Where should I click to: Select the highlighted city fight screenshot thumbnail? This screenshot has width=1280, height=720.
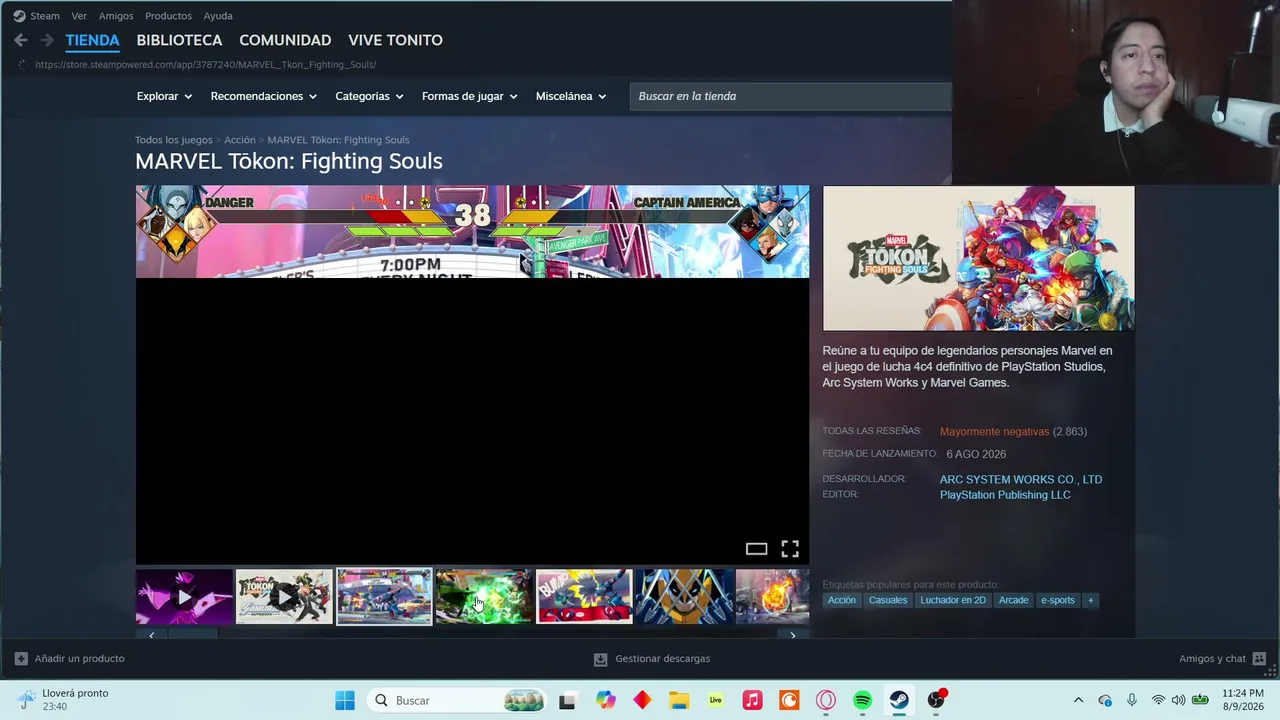click(x=384, y=596)
